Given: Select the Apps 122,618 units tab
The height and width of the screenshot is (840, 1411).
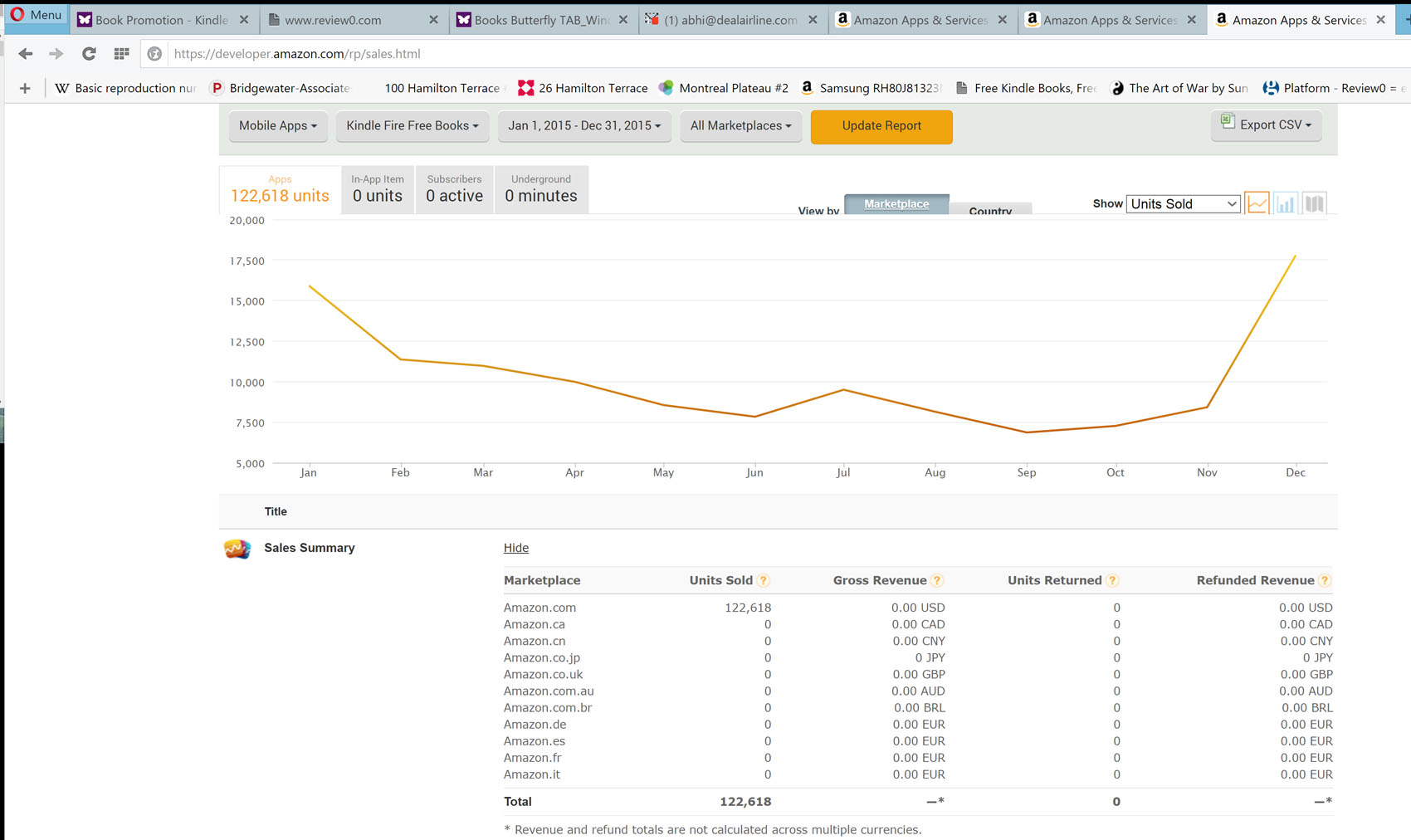Looking at the screenshot, I should 280,189.
